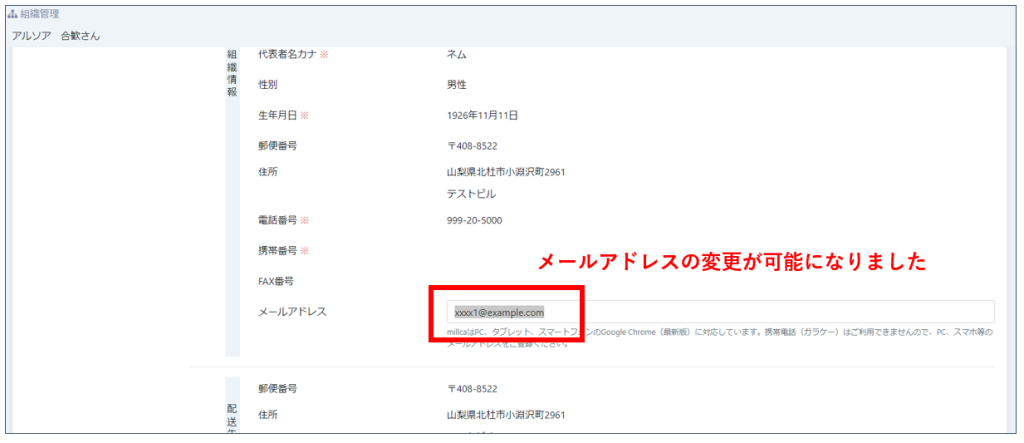Click the red required mark beside 生年月日
The height and width of the screenshot is (443, 1024).
pyautogui.click(x=304, y=115)
